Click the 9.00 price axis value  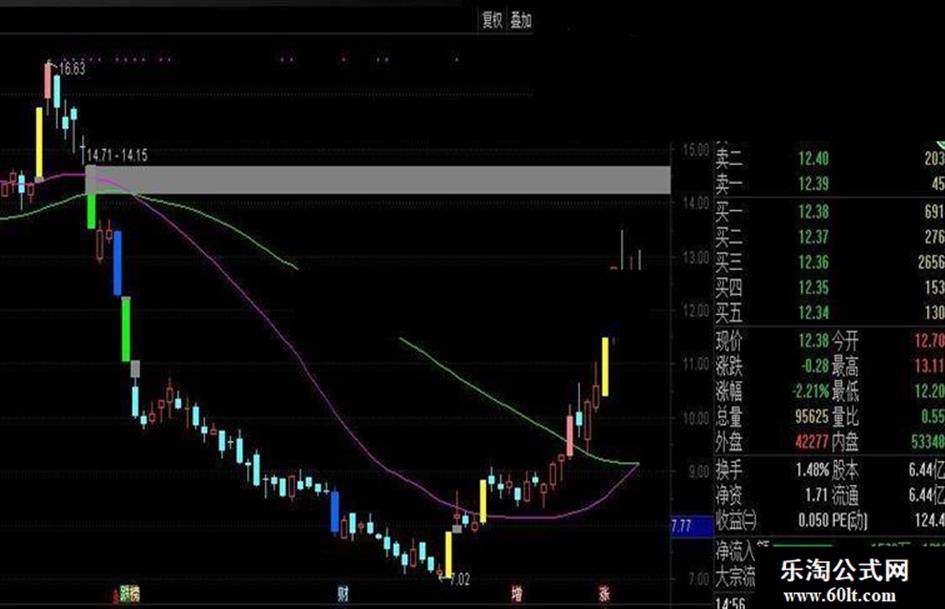pos(699,472)
